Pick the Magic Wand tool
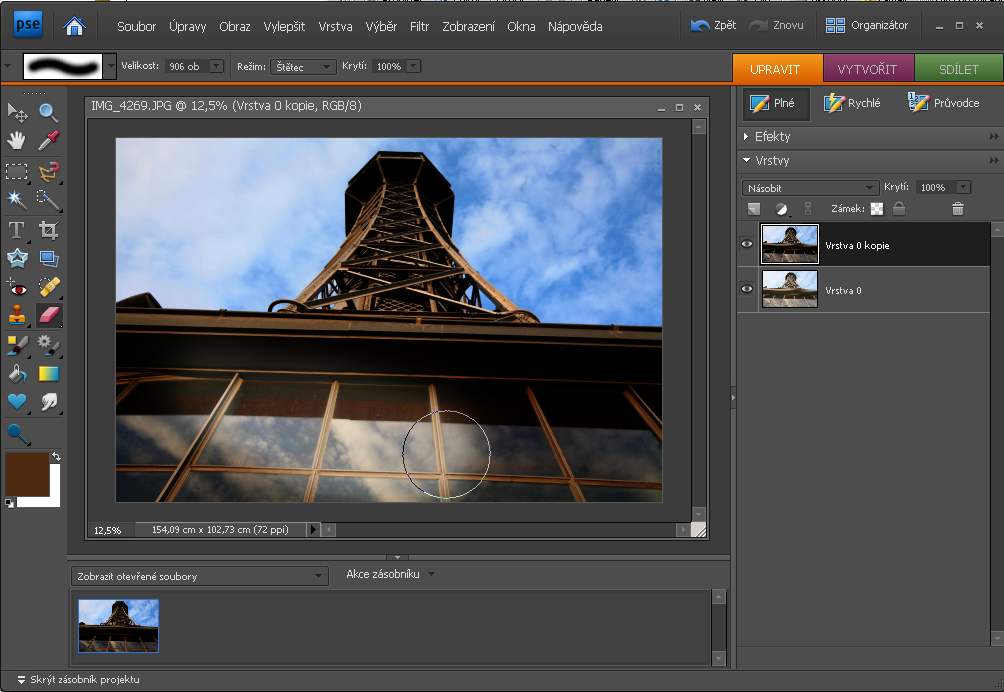The image size is (1004, 692). click(x=17, y=200)
